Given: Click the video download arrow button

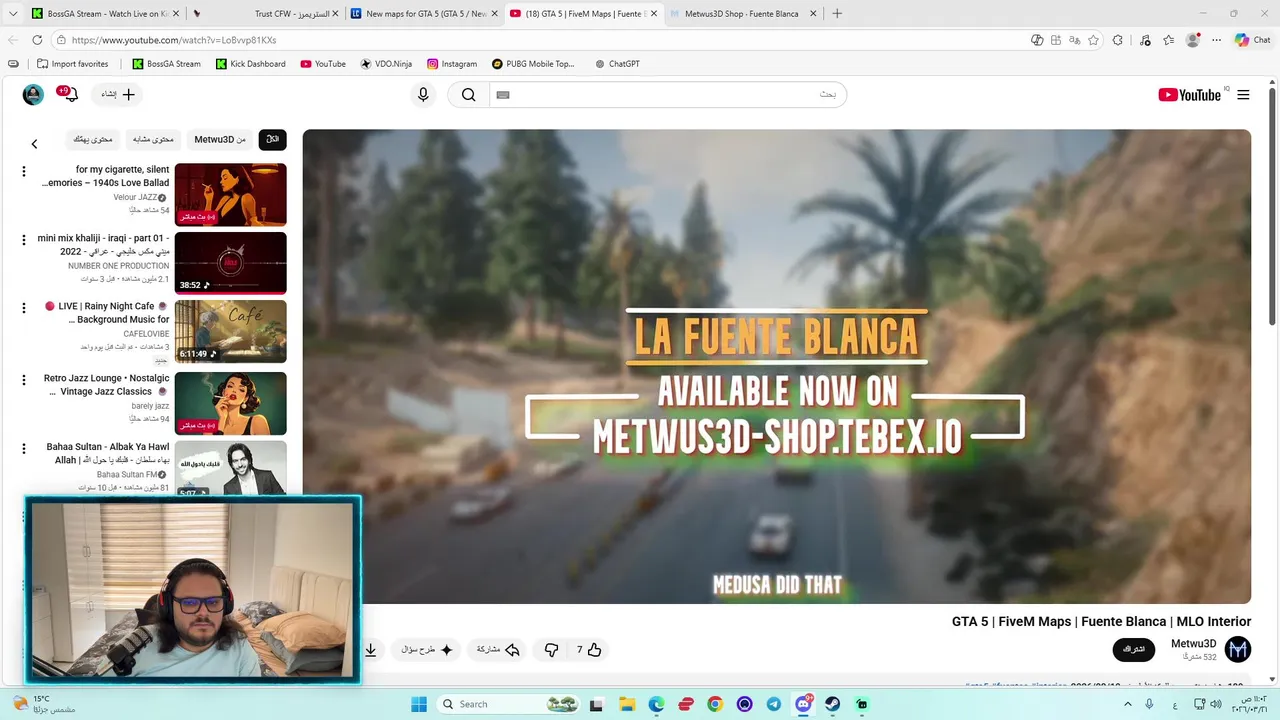Looking at the screenshot, I should tap(370, 650).
